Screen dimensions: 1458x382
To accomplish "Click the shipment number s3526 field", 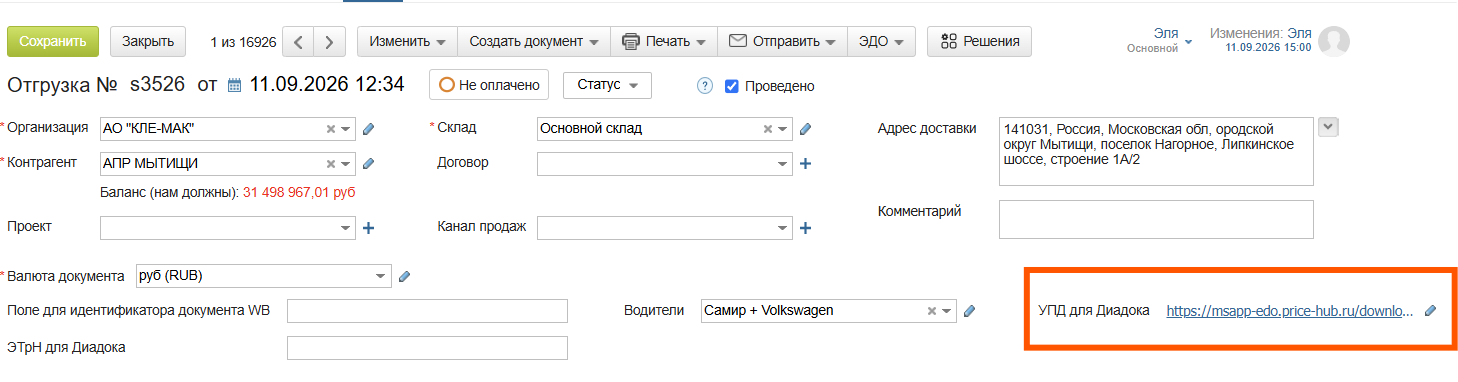I will (x=157, y=85).
